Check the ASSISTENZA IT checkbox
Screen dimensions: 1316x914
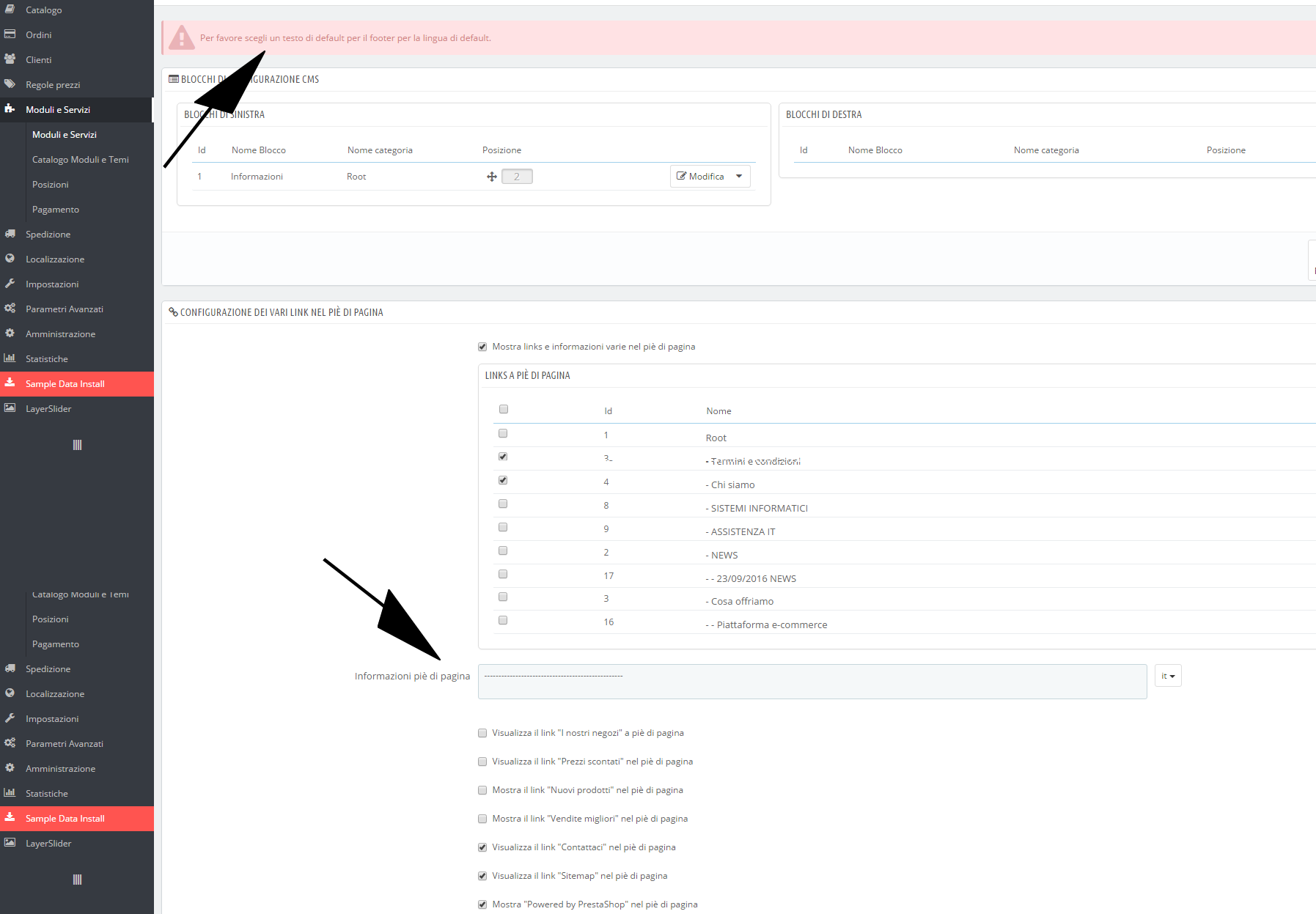click(x=503, y=527)
